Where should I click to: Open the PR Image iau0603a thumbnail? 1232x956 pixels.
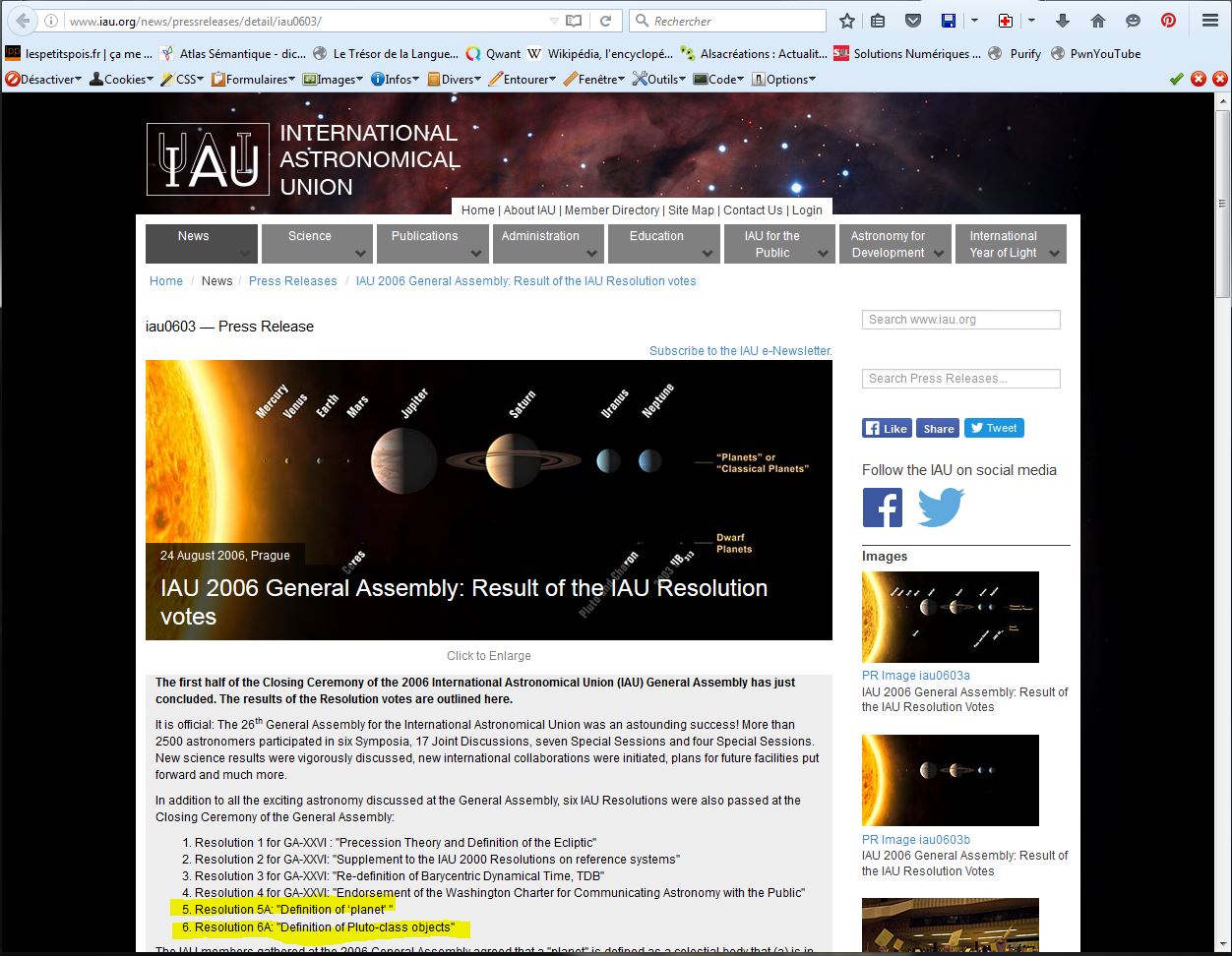pyautogui.click(x=950, y=617)
